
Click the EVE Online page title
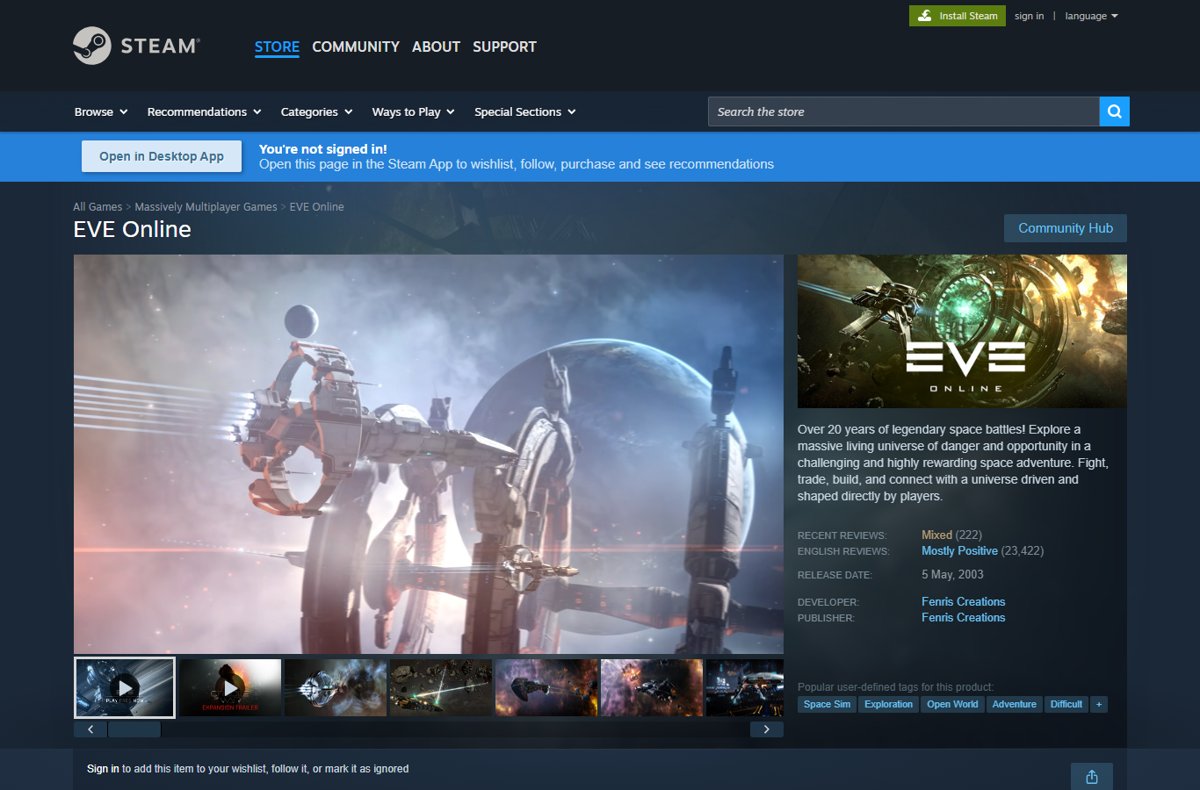(x=132, y=229)
